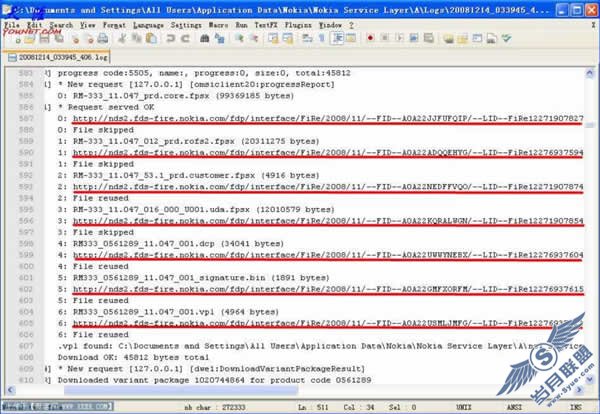Start macro recording with red dot
Image resolution: width=600 pixels, height=414 pixels.
click(x=370, y=39)
